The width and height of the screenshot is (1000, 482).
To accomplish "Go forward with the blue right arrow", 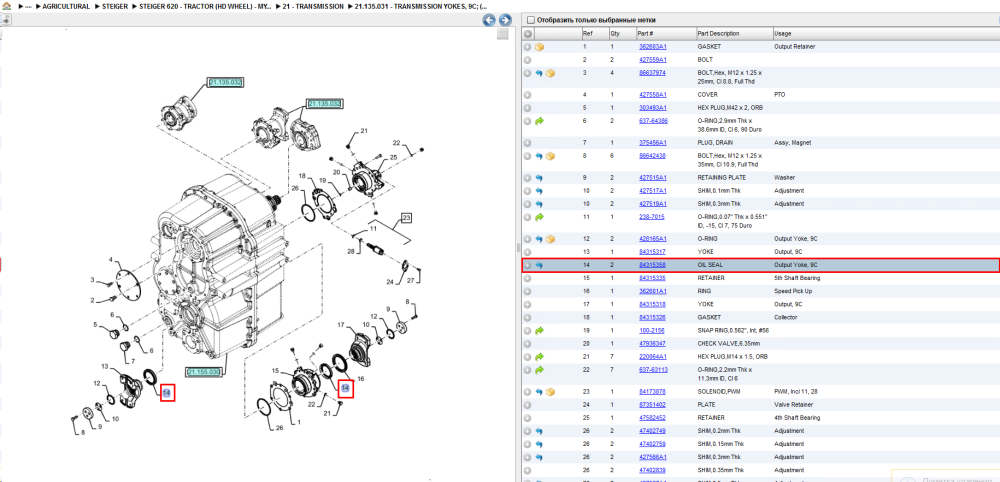I will click(504, 20).
